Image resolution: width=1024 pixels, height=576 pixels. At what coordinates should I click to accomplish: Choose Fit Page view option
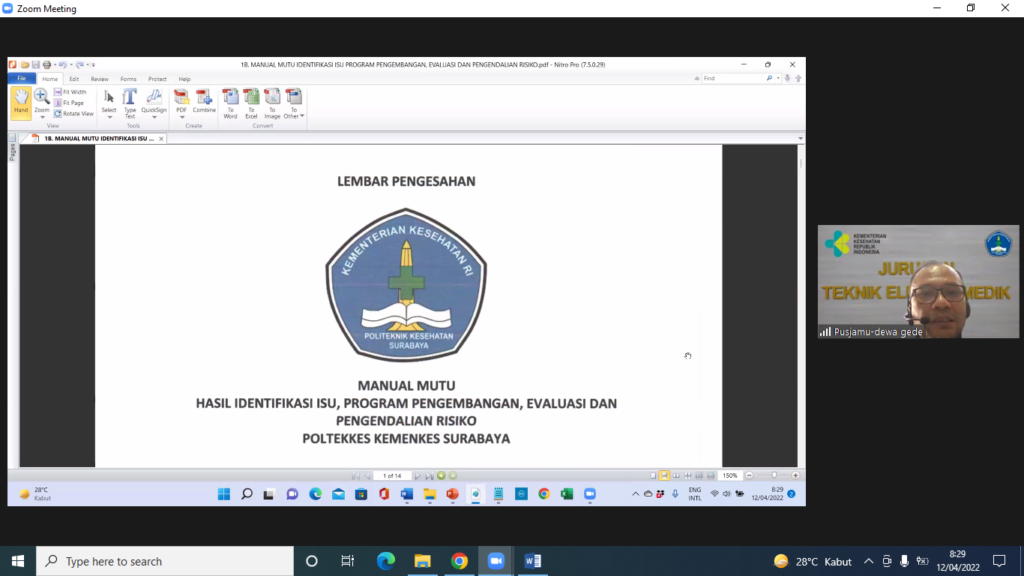(69, 103)
